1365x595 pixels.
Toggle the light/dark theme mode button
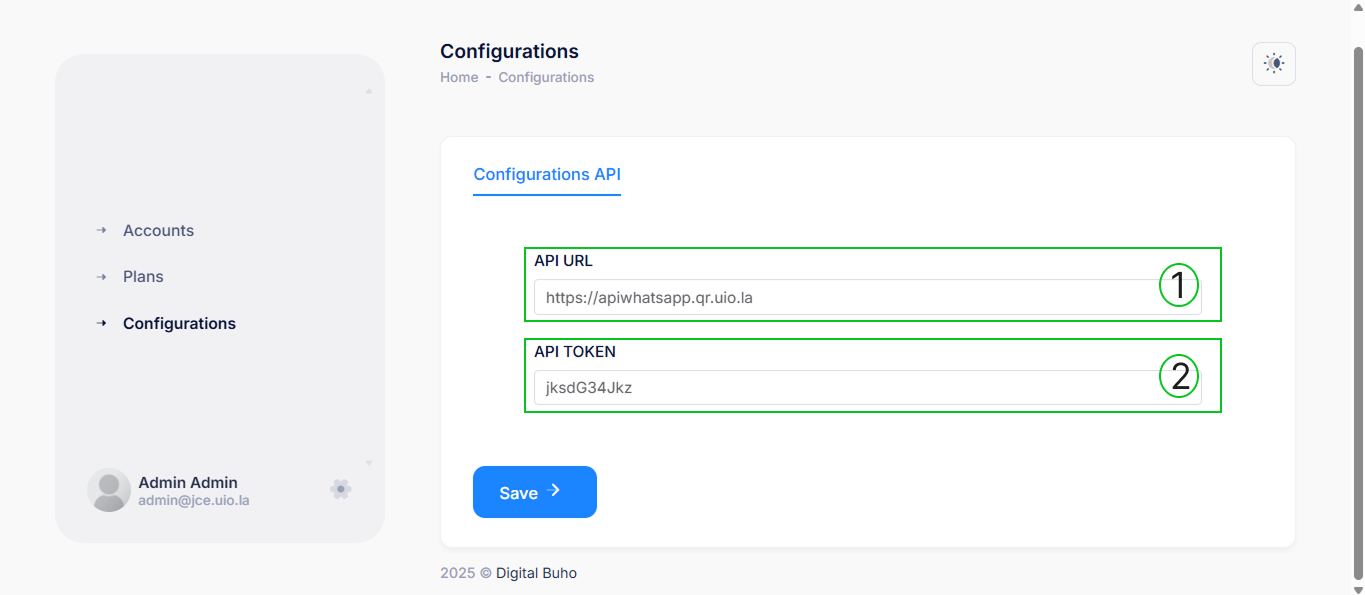[x=1273, y=64]
